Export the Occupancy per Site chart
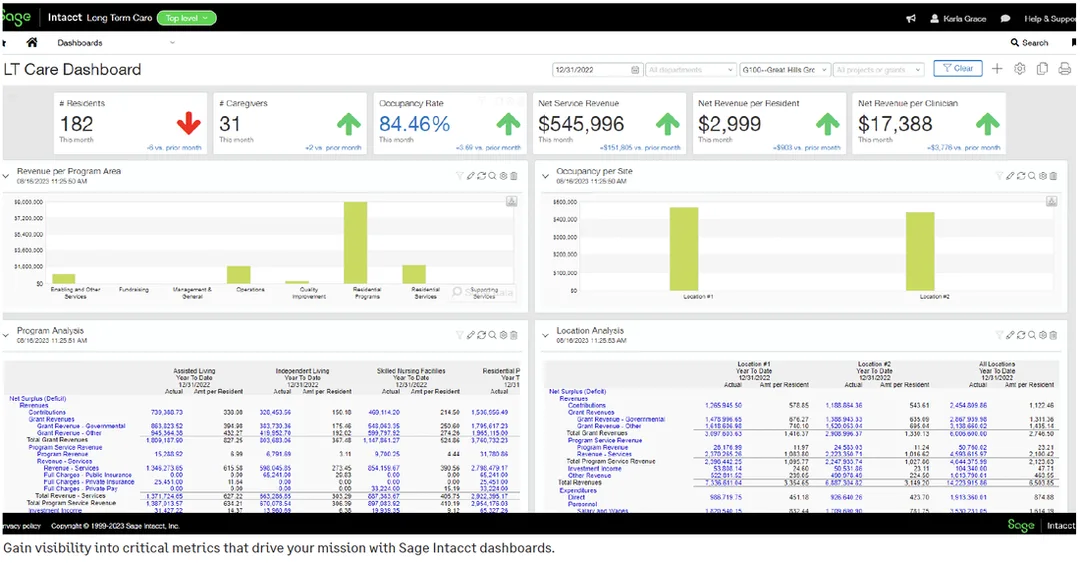 (1051, 201)
